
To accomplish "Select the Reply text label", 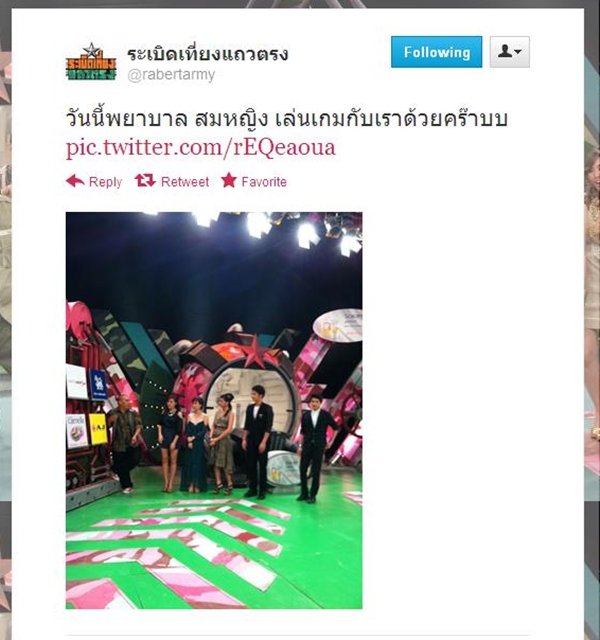I will pyautogui.click(x=105, y=182).
